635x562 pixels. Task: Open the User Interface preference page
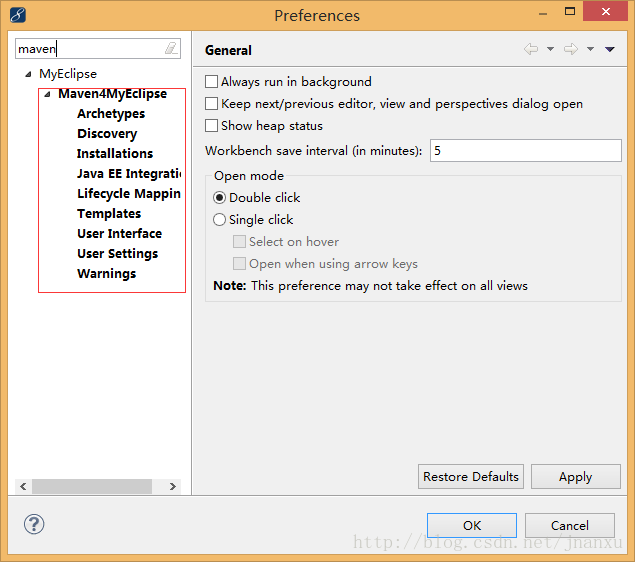pyautogui.click(x=119, y=234)
